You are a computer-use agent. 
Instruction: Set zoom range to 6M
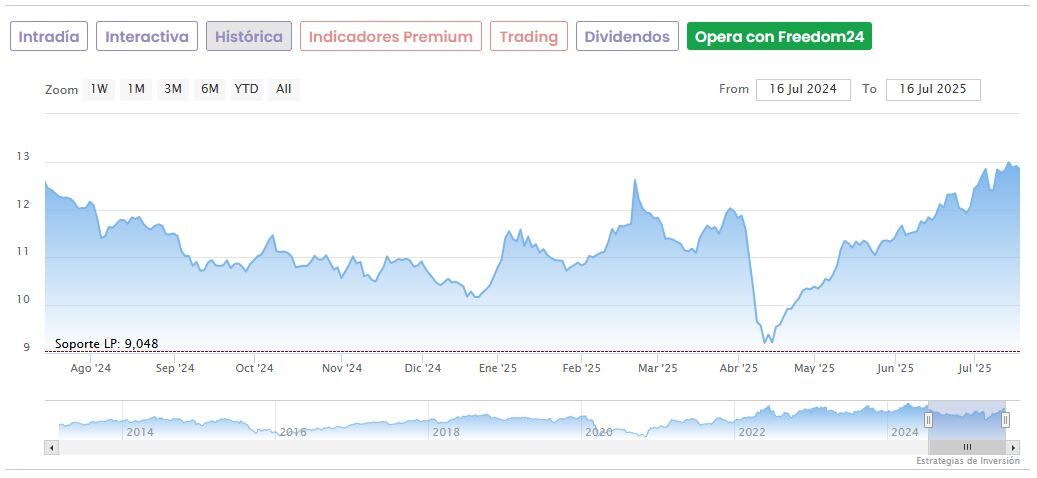coord(209,89)
